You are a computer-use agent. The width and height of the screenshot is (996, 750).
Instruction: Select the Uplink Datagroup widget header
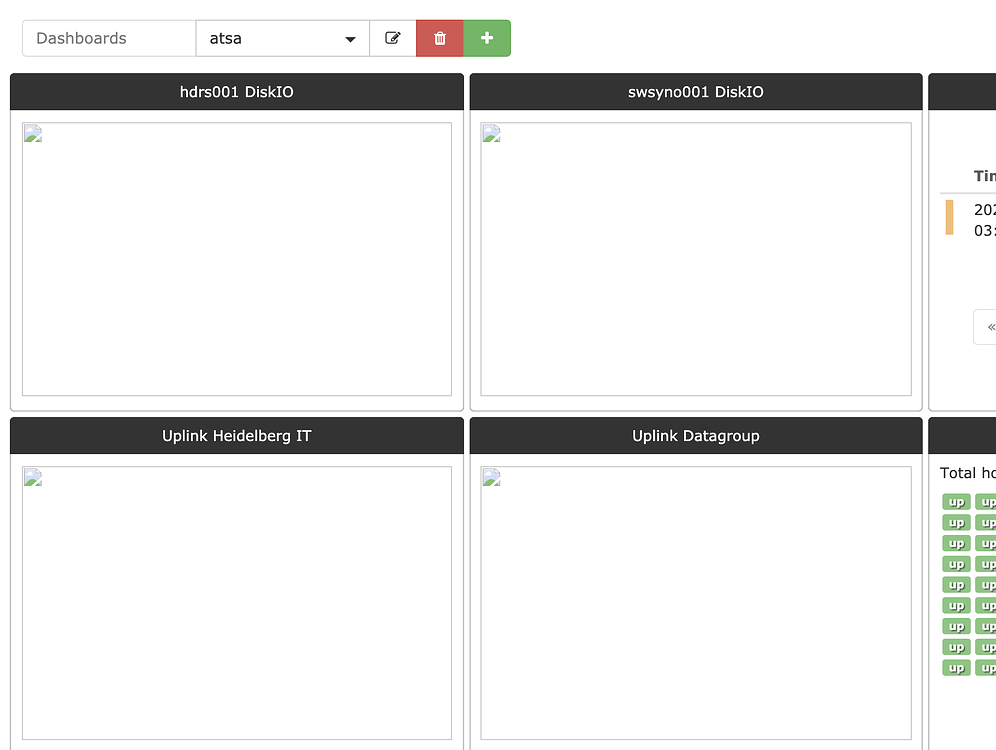(x=696, y=436)
